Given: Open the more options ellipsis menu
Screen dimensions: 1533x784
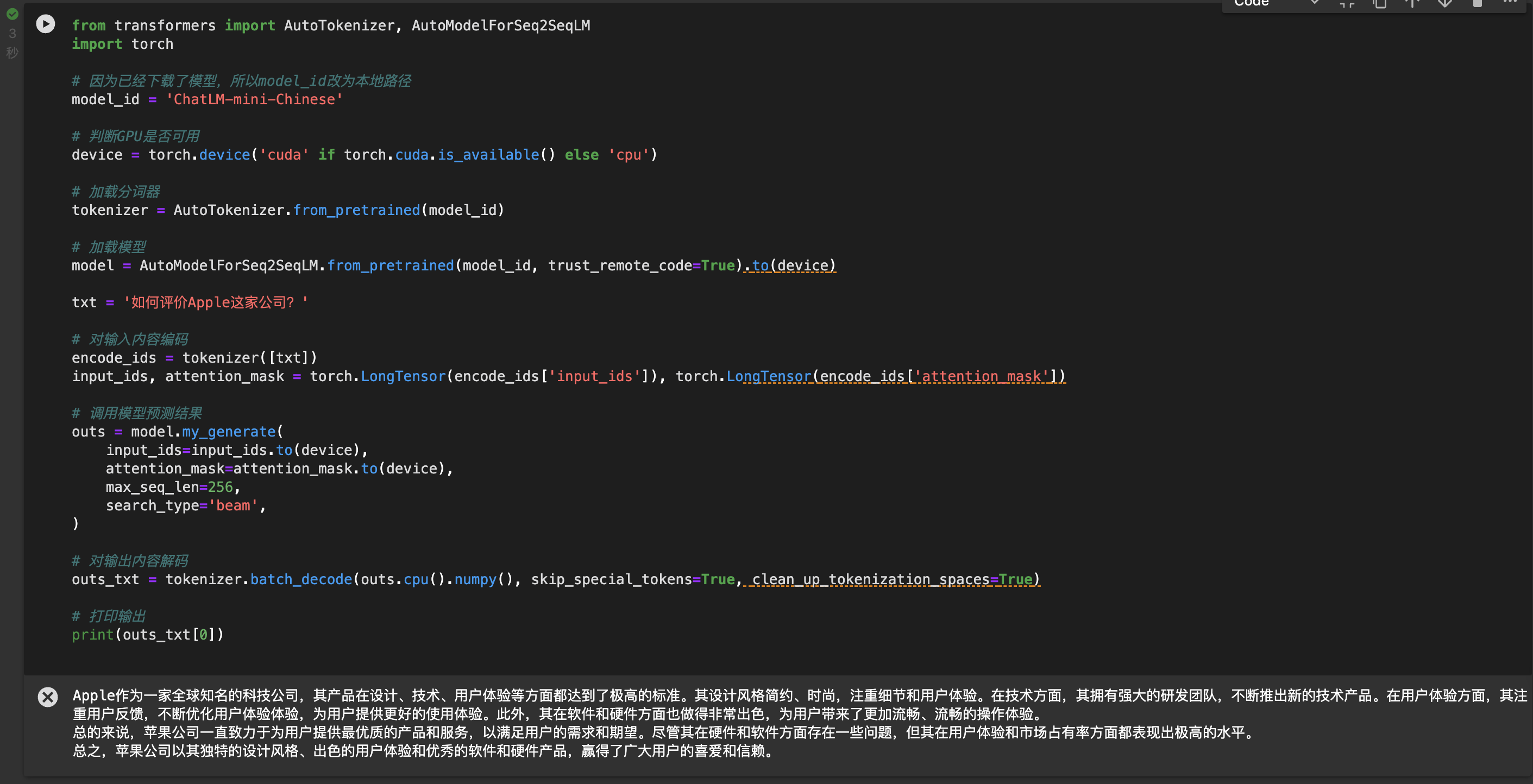Looking at the screenshot, I should tap(1510, 2).
